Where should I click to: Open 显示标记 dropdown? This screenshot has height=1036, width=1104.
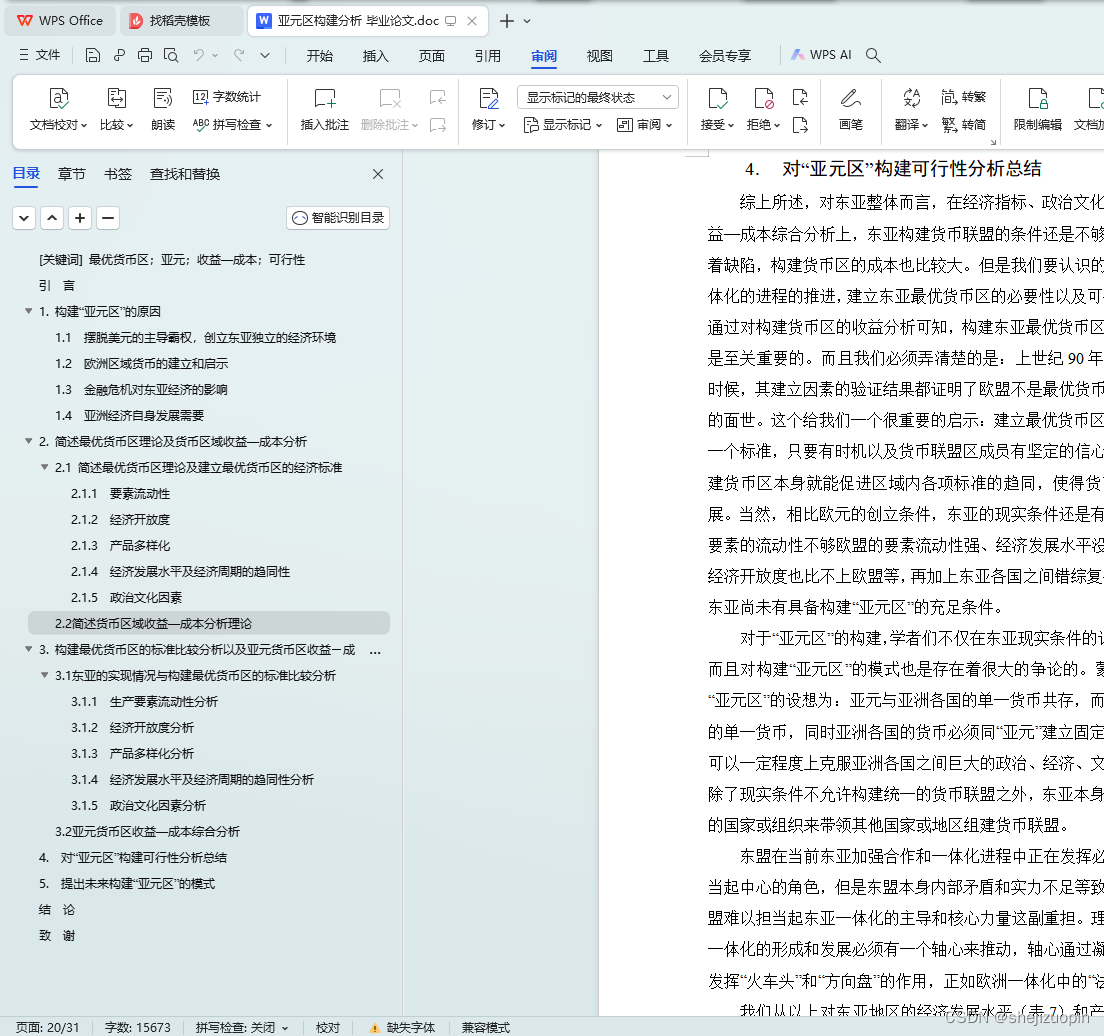tap(563, 125)
